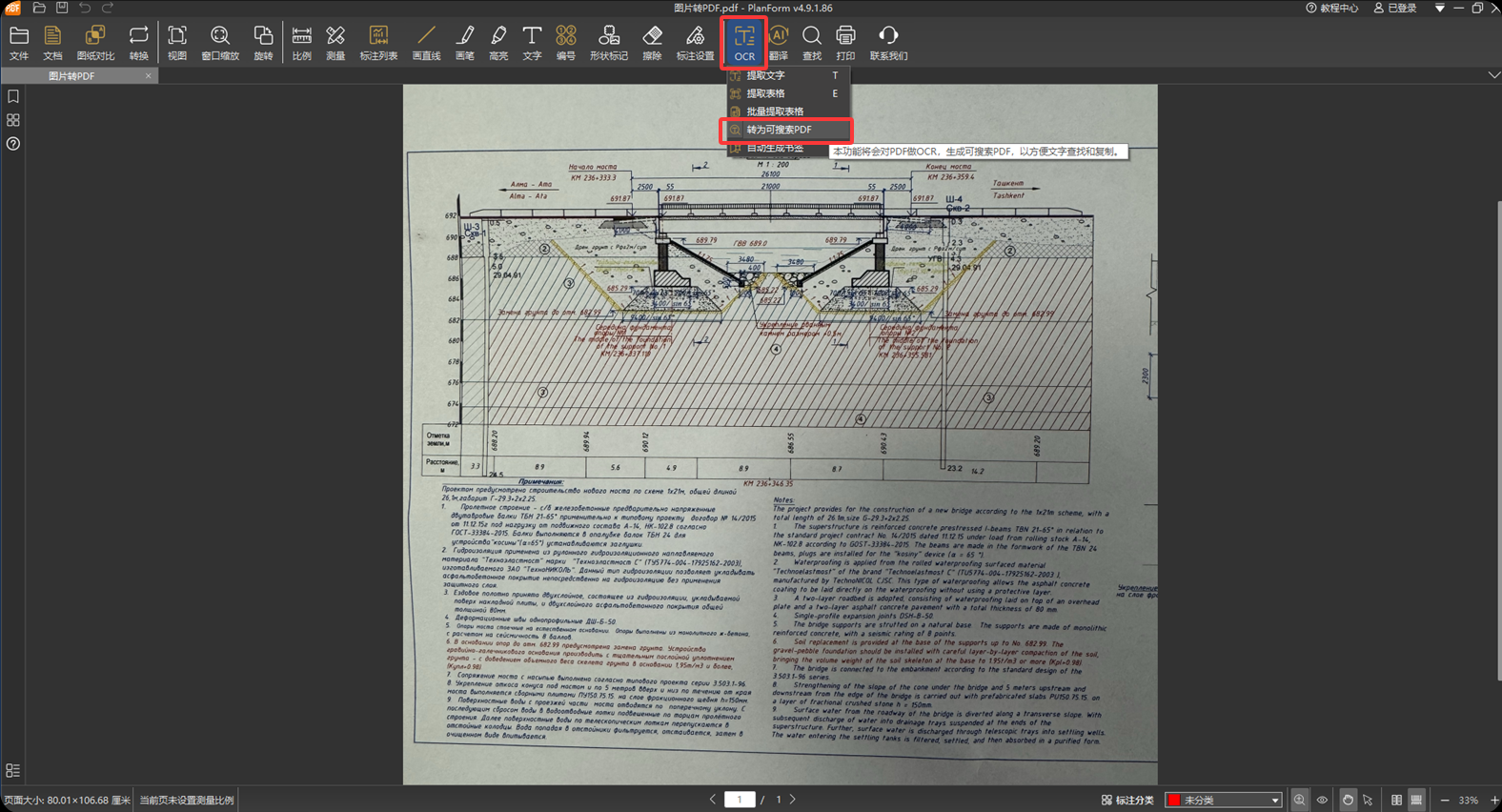The image size is (1502, 812).
Task: Open the 打印 print tool
Action: 845,43
